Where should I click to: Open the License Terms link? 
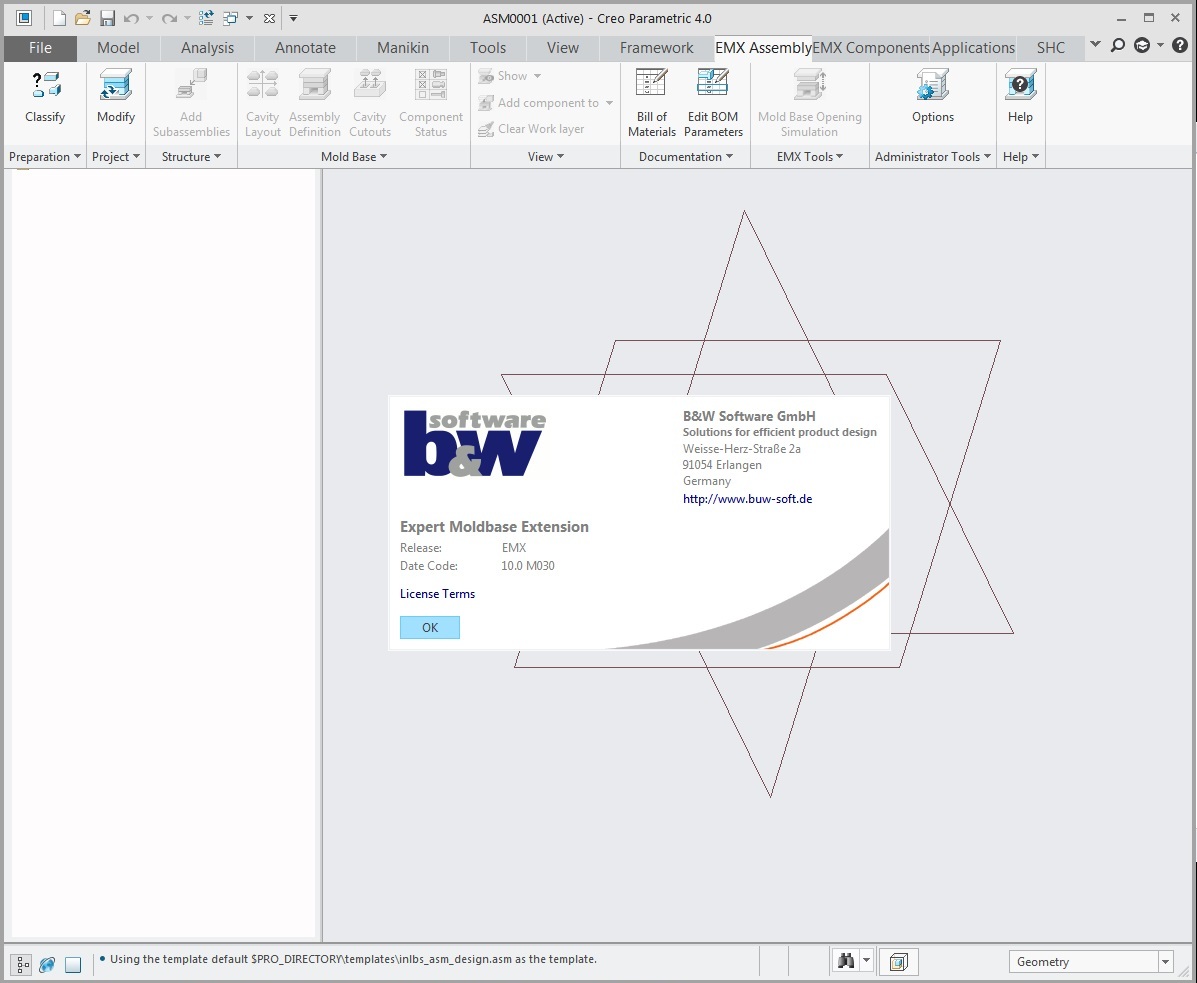(437, 594)
